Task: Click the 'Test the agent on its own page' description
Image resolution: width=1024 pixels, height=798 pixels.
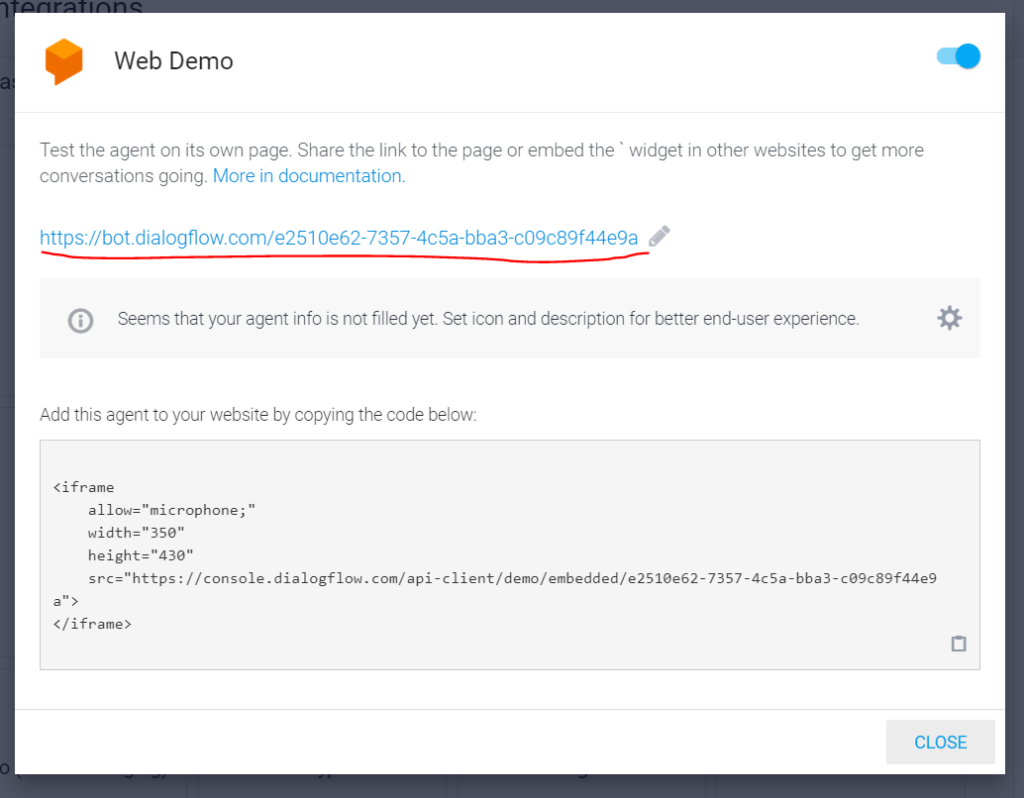Action: coord(481,163)
